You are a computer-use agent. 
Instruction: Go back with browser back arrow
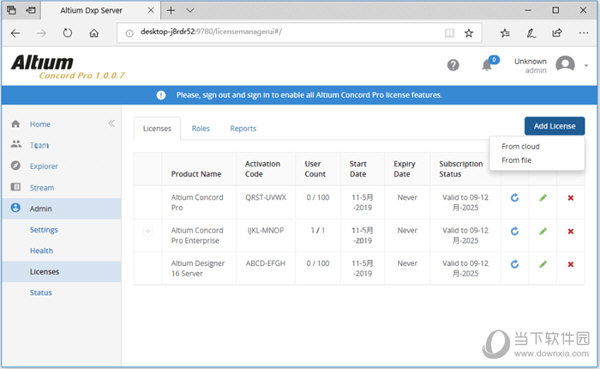point(15,33)
